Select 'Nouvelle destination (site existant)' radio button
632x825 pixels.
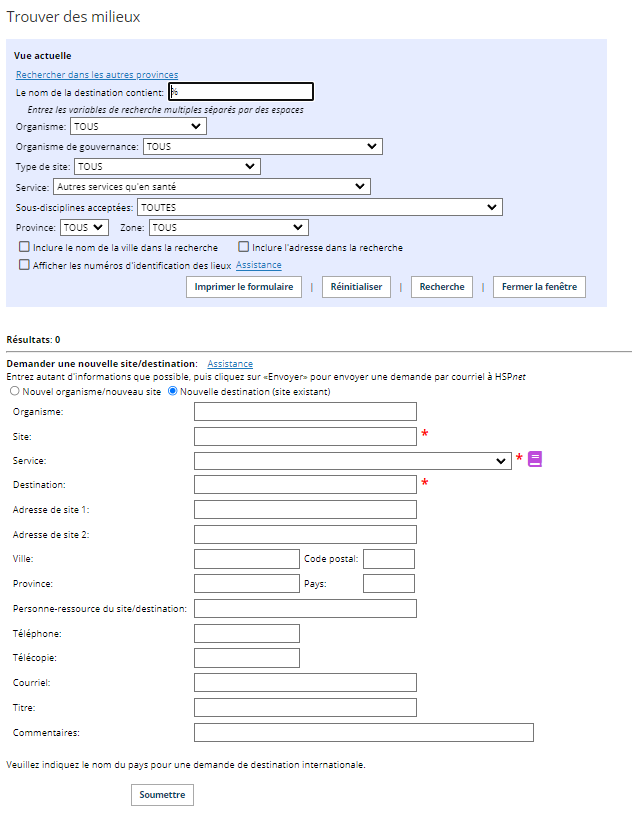pyautogui.click(x=172, y=391)
